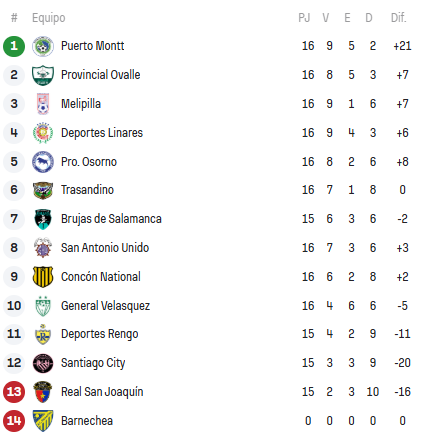Click the Deportes Linares round crest
Viewport: 422px width, 442px height.
point(43,133)
